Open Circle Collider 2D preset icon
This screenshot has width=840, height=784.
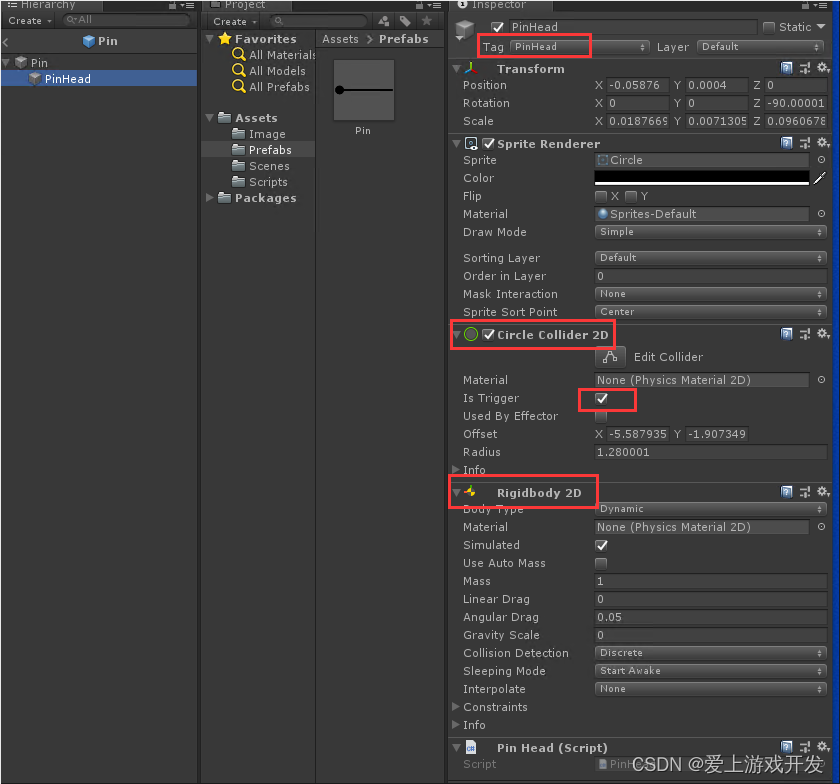[805, 334]
